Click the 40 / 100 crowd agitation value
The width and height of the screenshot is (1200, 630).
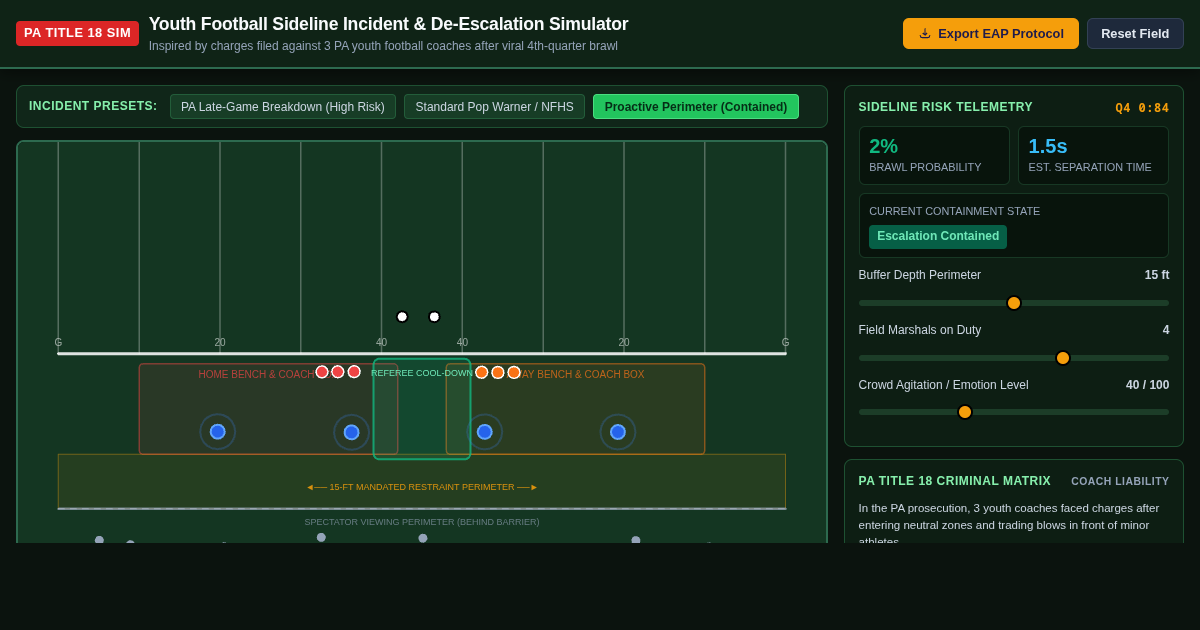[1147, 385]
